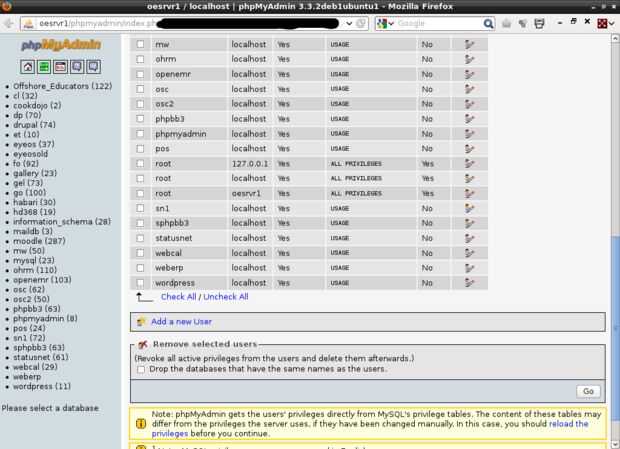The width and height of the screenshot is (620, 449).
Task: Click Go button to remove selected users
Action: click(x=588, y=391)
